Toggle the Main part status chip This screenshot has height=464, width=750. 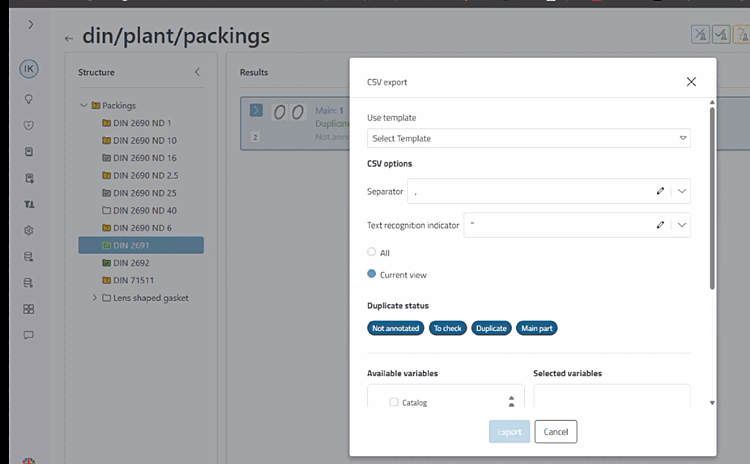pyautogui.click(x=537, y=328)
